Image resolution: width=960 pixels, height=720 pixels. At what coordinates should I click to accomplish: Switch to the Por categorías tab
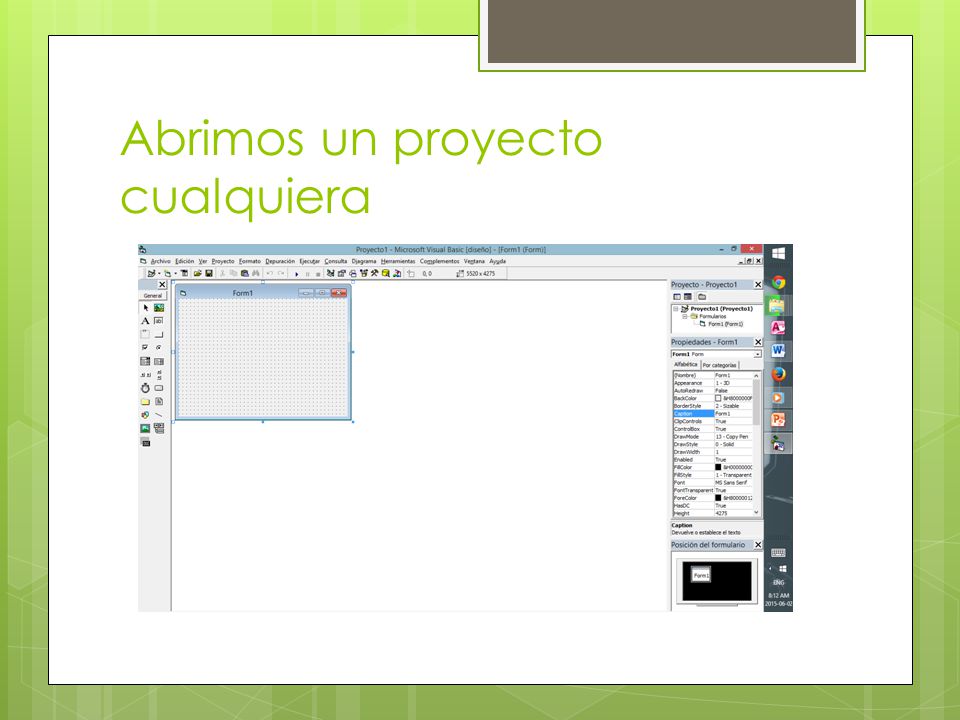[x=719, y=365]
